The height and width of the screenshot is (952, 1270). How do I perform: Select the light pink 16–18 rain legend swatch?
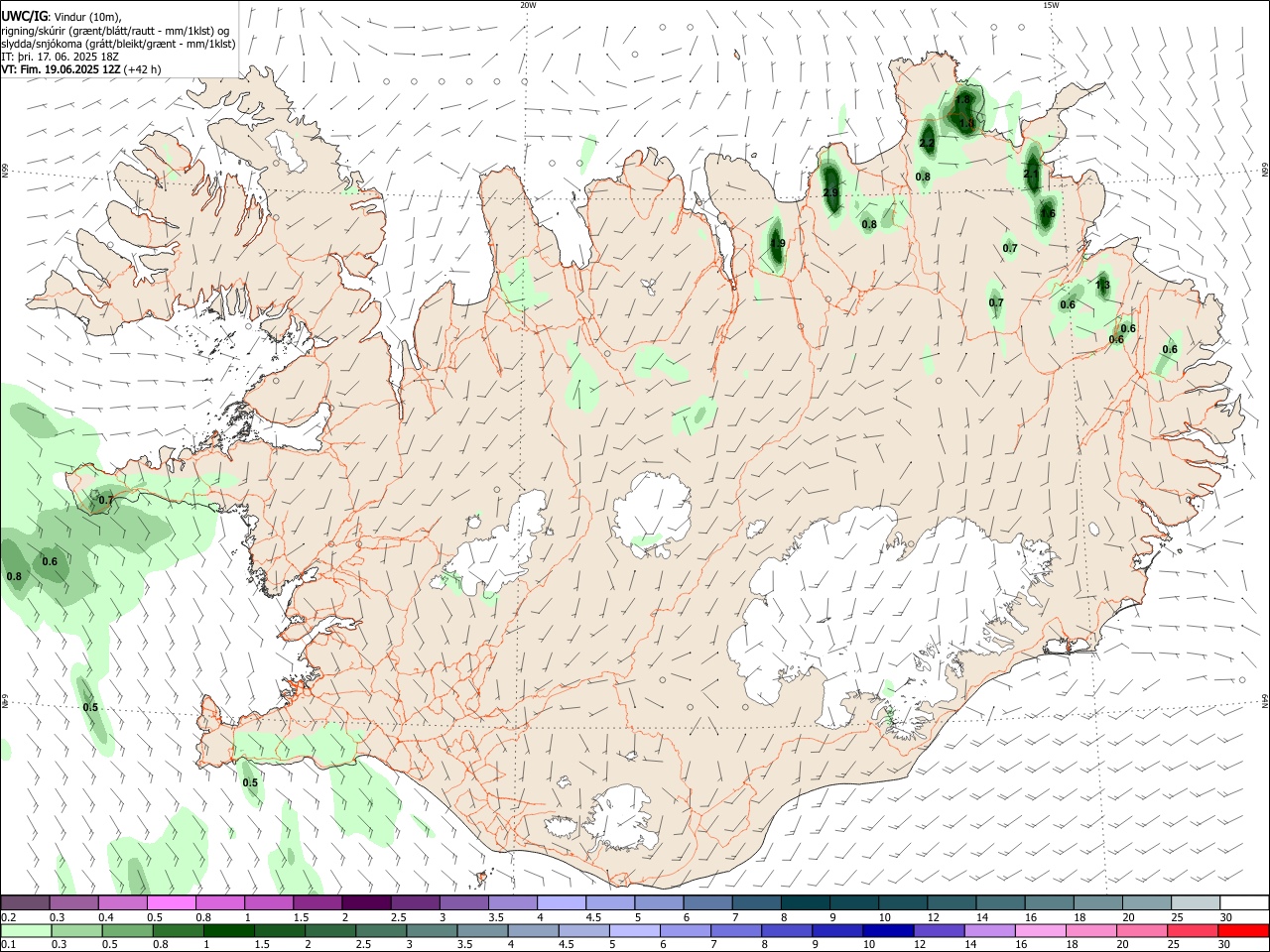tap(1041, 931)
